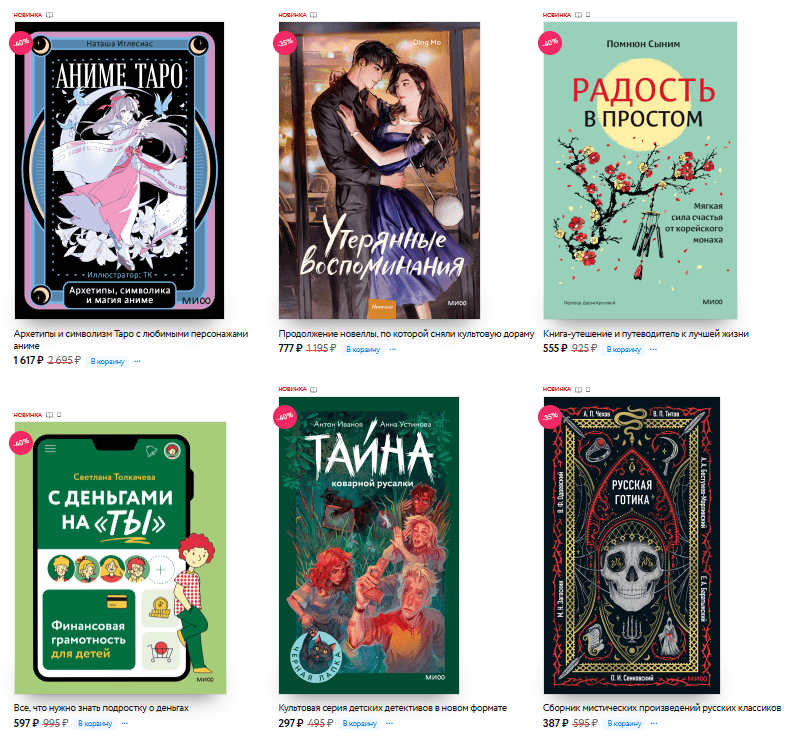Click the paper book icon above Утерянные воспоминания
The height and width of the screenshot is (744, 788).
(x=314, y=15)
